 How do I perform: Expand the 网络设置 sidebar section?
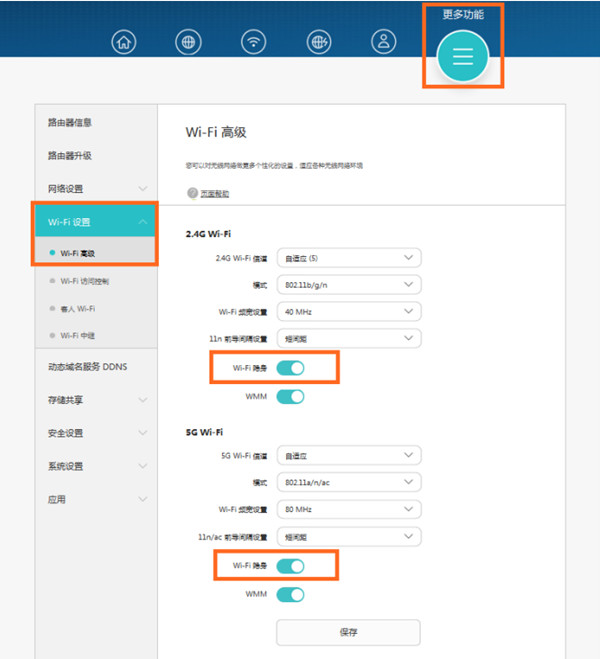coord(96,189)
